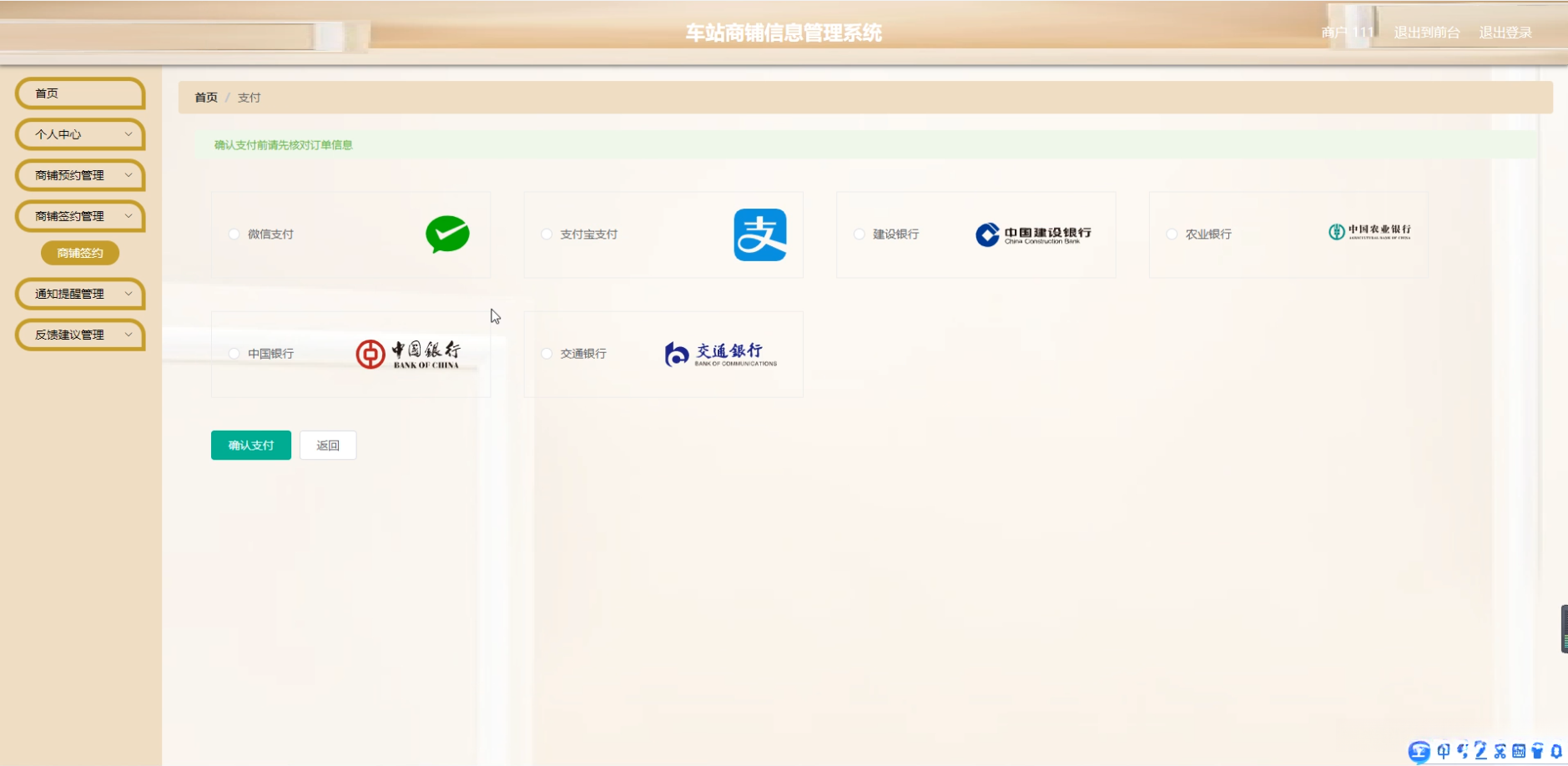
Task: Click the Bank of China logo
Action: (x=408, y=354)
